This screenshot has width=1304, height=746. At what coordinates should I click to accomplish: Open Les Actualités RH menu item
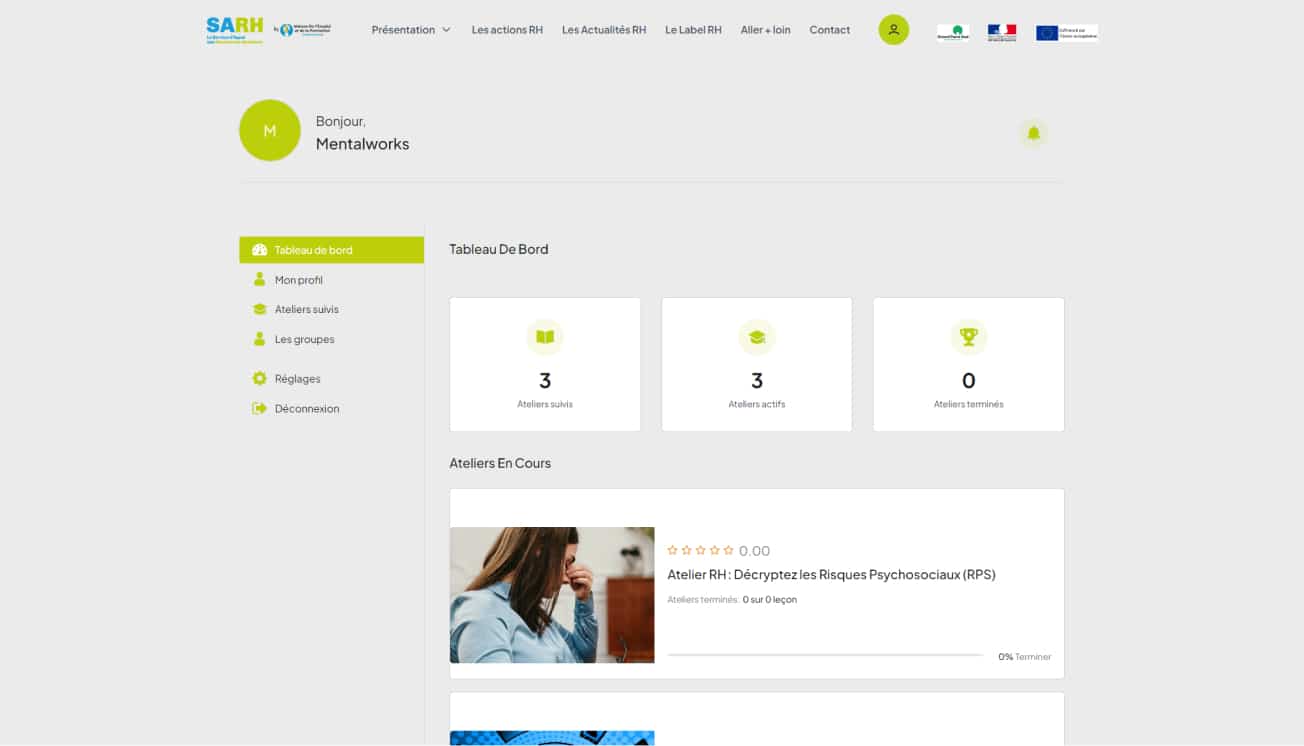(x=604, y=30)
